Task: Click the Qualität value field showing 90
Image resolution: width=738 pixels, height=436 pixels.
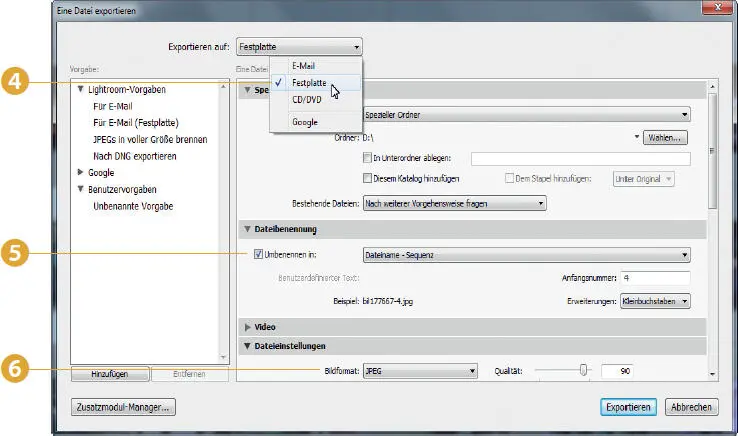Action: pos(617,371)
